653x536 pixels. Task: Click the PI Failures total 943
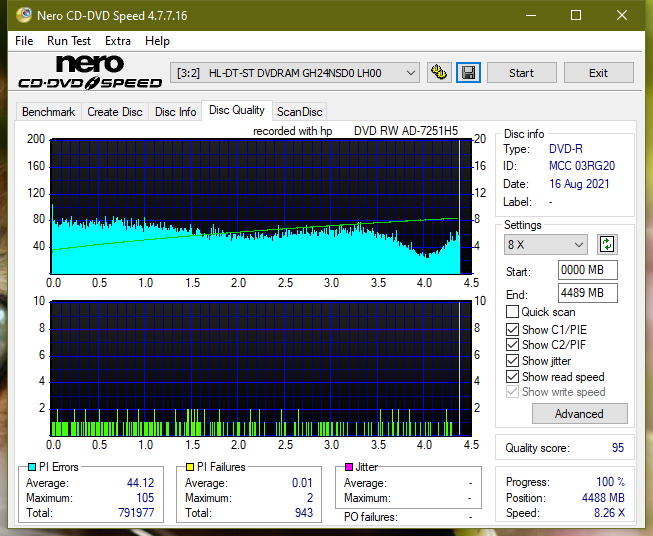click(304, 512)
